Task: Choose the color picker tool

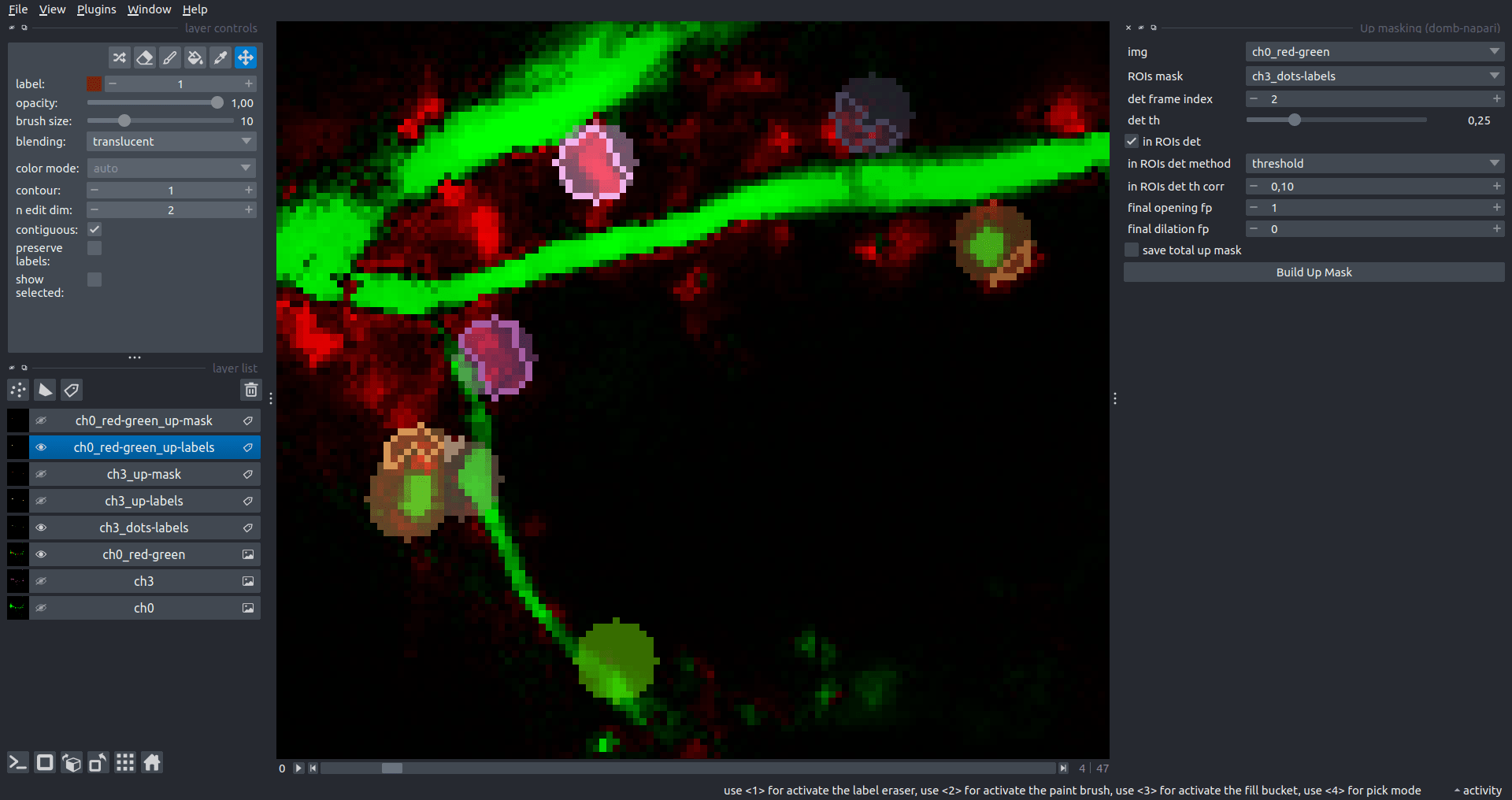Action: [220, 57]
